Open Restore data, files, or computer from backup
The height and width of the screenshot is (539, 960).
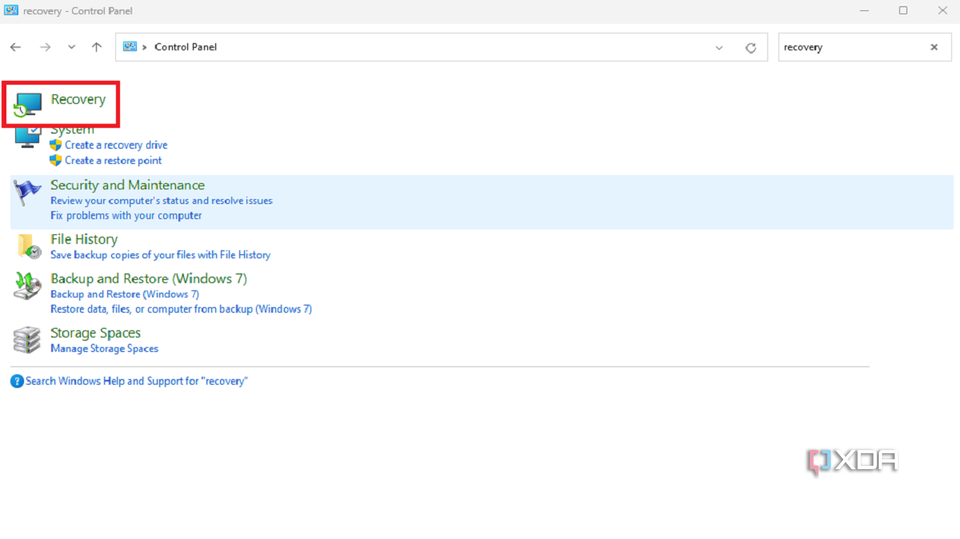coord(181,309)
